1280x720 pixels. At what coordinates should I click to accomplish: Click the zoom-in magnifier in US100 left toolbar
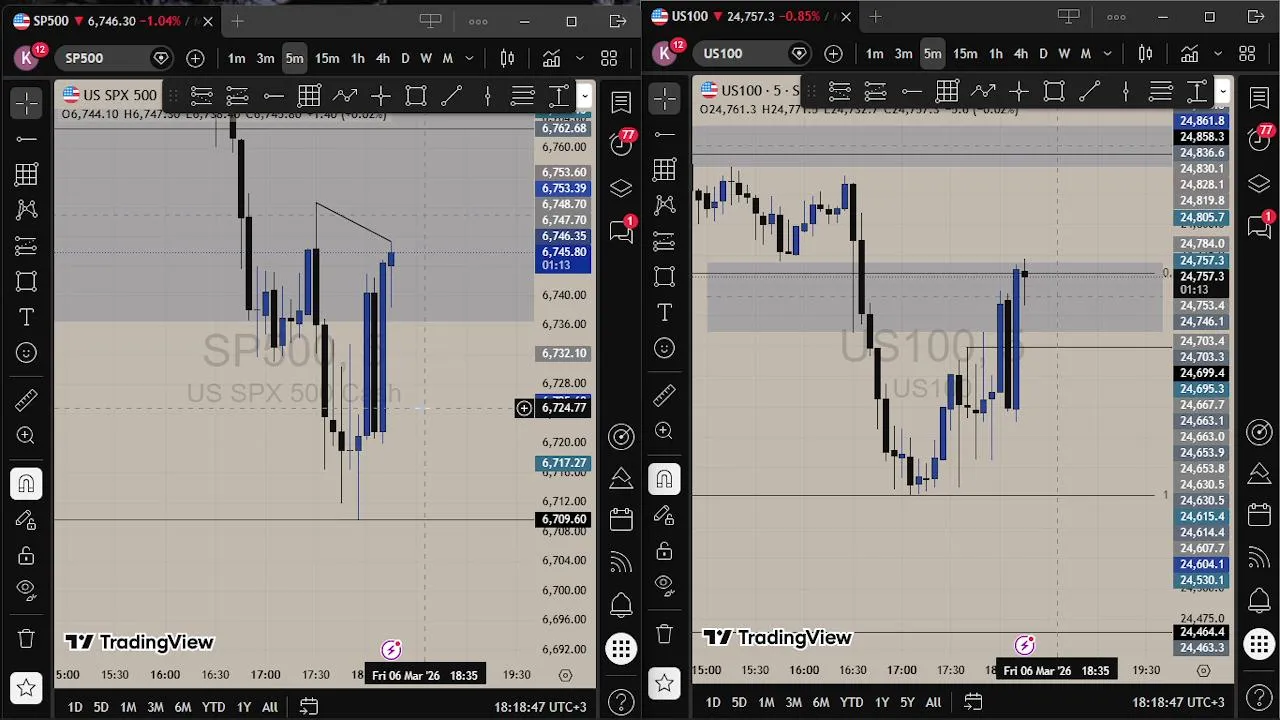(x=664, y=431)
